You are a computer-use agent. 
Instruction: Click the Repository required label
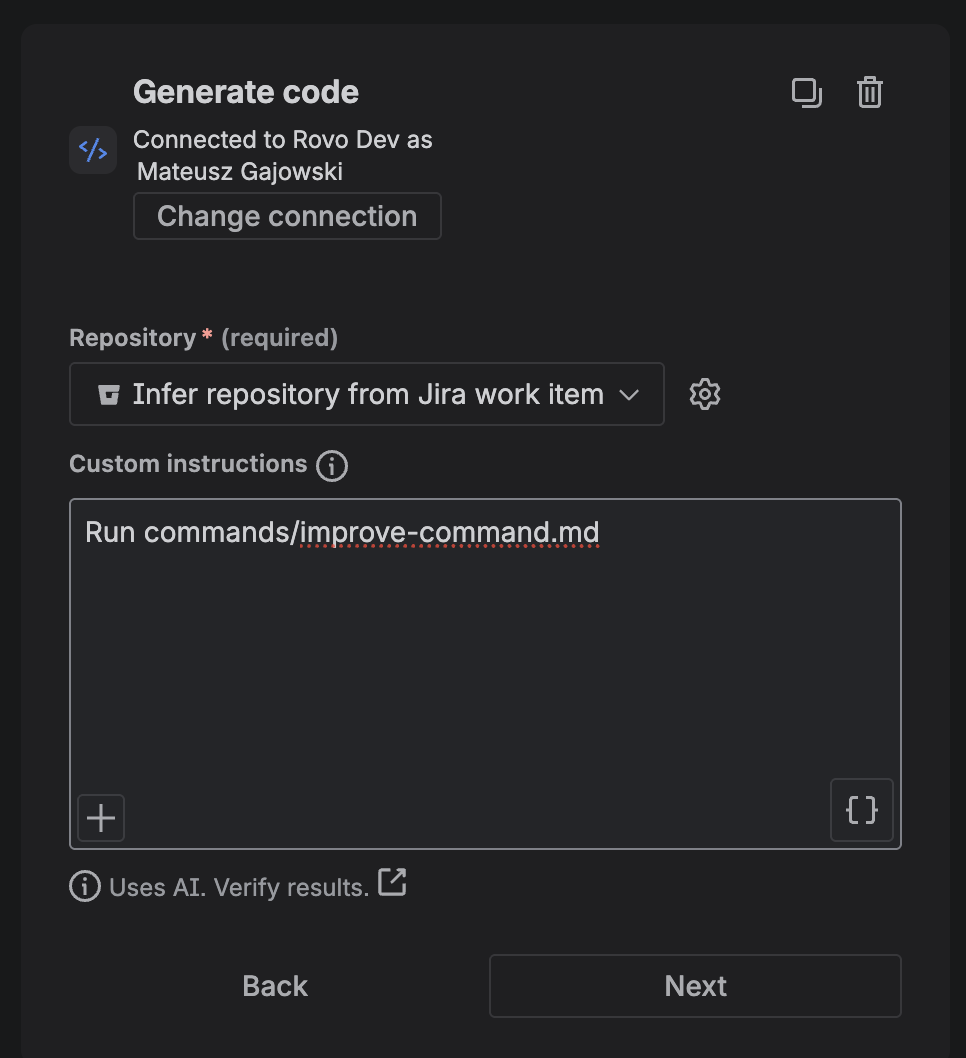[204, 337]
